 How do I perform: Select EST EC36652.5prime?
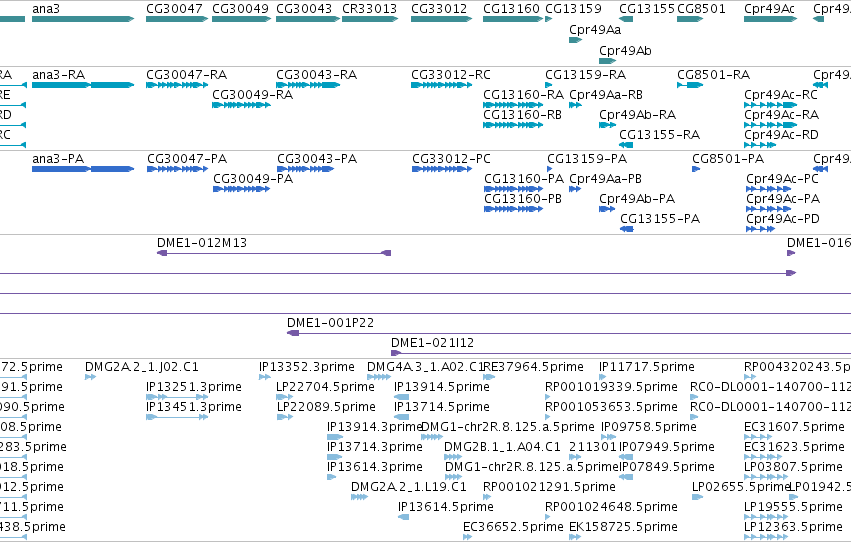point(468,537)
